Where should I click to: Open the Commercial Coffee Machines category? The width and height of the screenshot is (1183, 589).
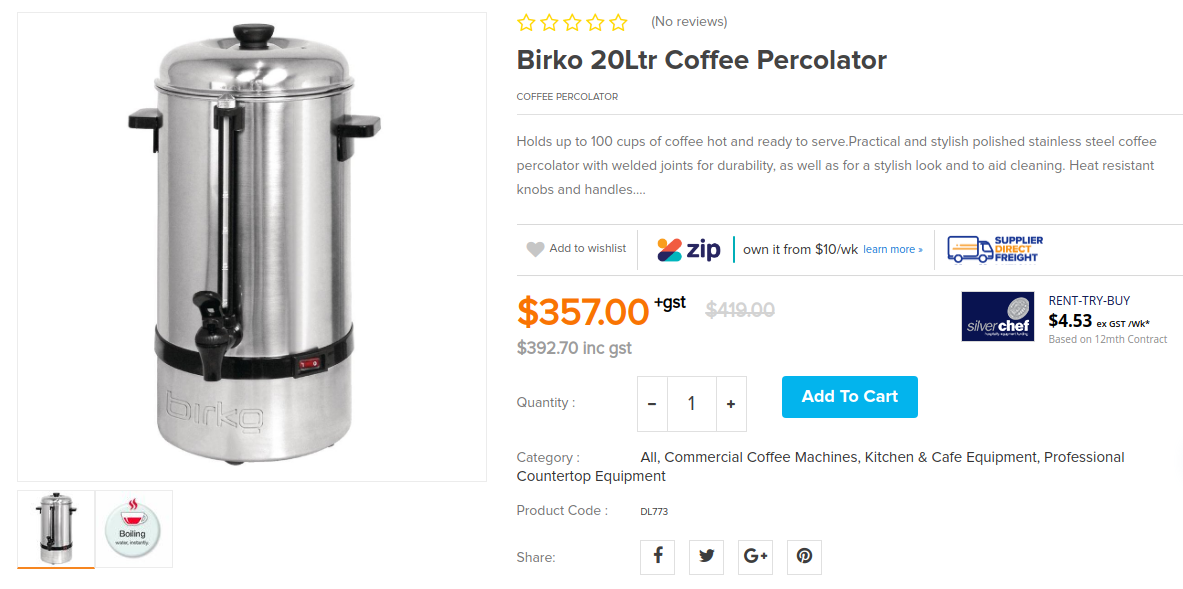[761, 457]
